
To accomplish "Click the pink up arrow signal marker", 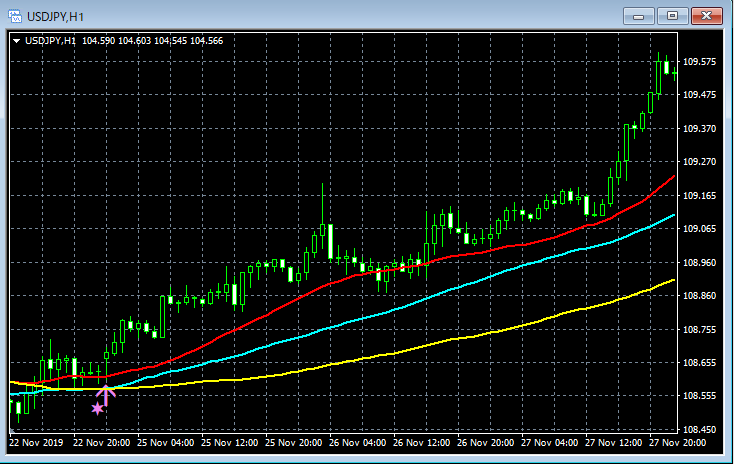I will coord(106,395).
